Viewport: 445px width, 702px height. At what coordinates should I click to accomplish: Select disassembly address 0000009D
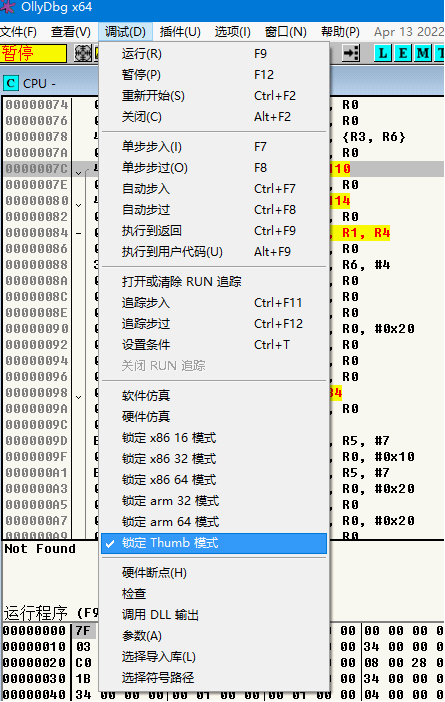(x=37, y=441)
